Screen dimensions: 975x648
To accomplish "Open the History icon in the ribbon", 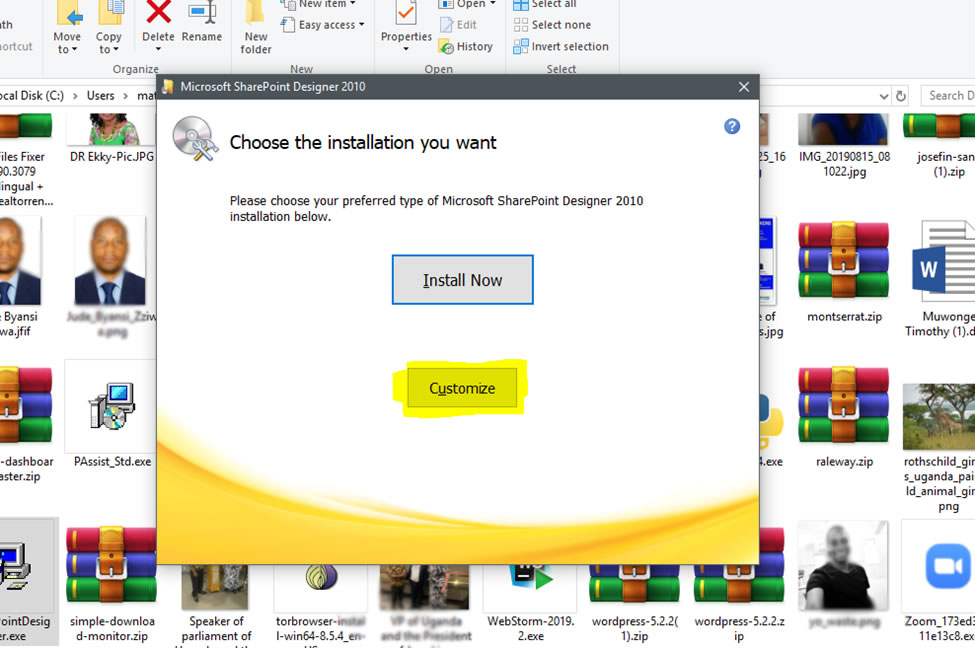I will coord(467,46).
